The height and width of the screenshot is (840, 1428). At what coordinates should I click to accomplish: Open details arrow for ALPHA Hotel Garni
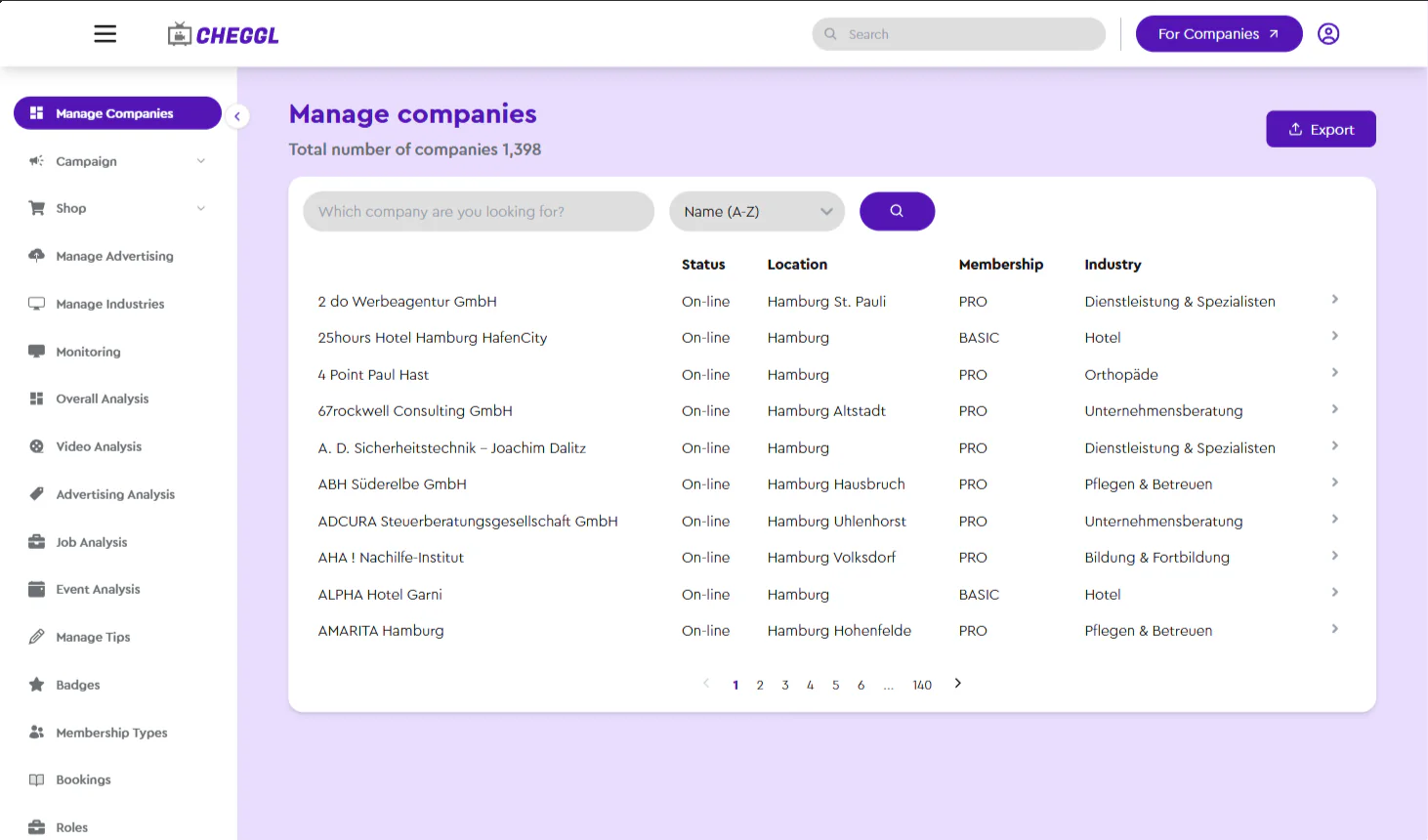pos(1335,593)
